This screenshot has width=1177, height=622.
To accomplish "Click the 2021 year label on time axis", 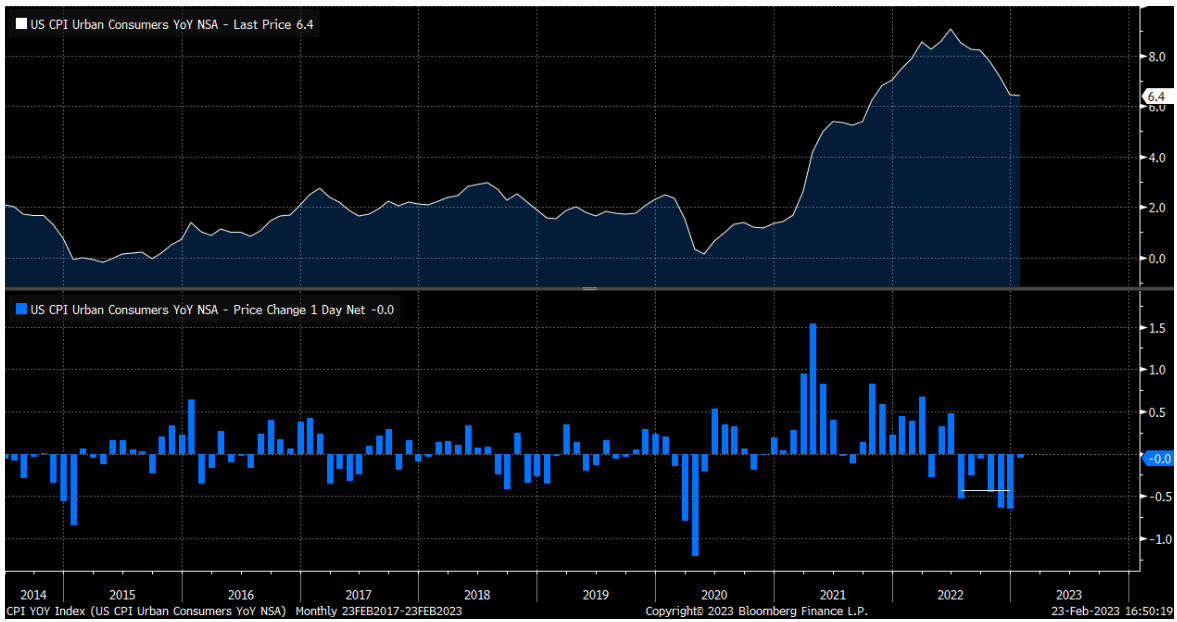I will [832, 595].
